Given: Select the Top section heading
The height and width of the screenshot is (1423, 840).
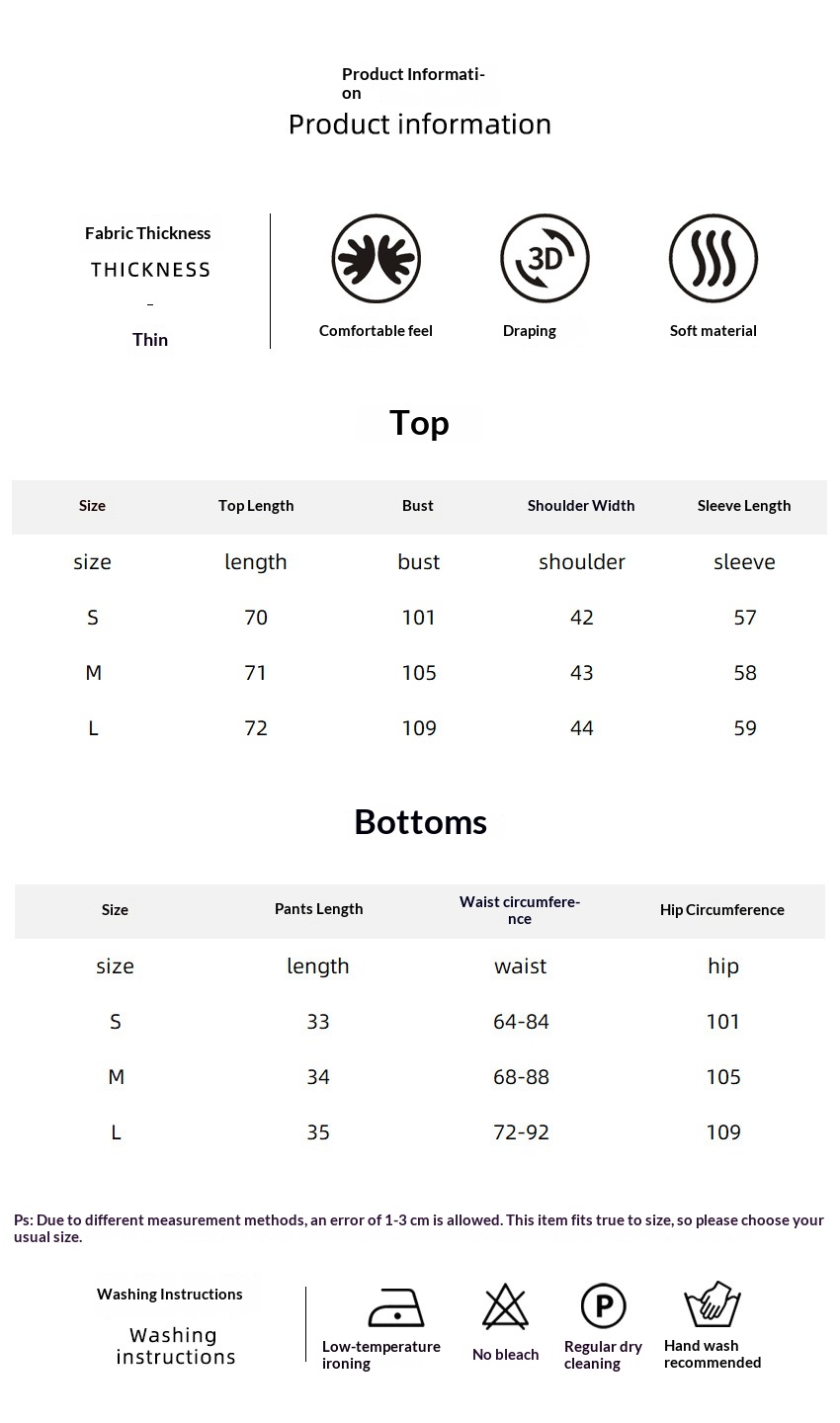Looking at the screenshot, I should tap(419, 423).
